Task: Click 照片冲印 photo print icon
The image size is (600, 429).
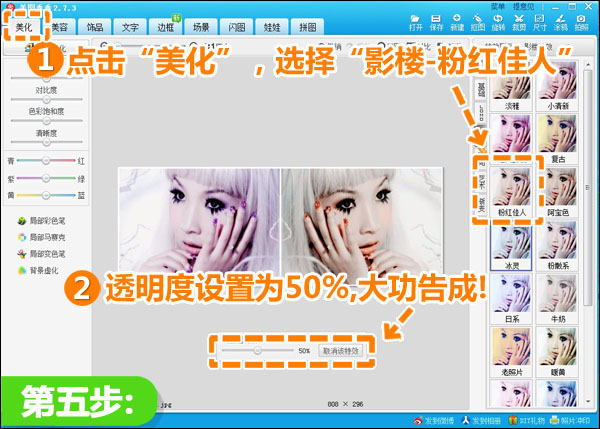Action: click(570, 421)
